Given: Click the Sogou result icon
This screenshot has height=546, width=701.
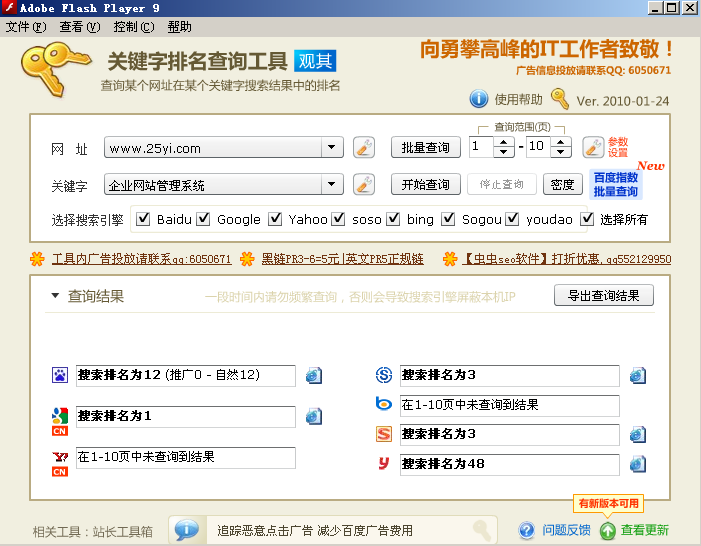Looking at the screenshot, I should tap(384, 434).
